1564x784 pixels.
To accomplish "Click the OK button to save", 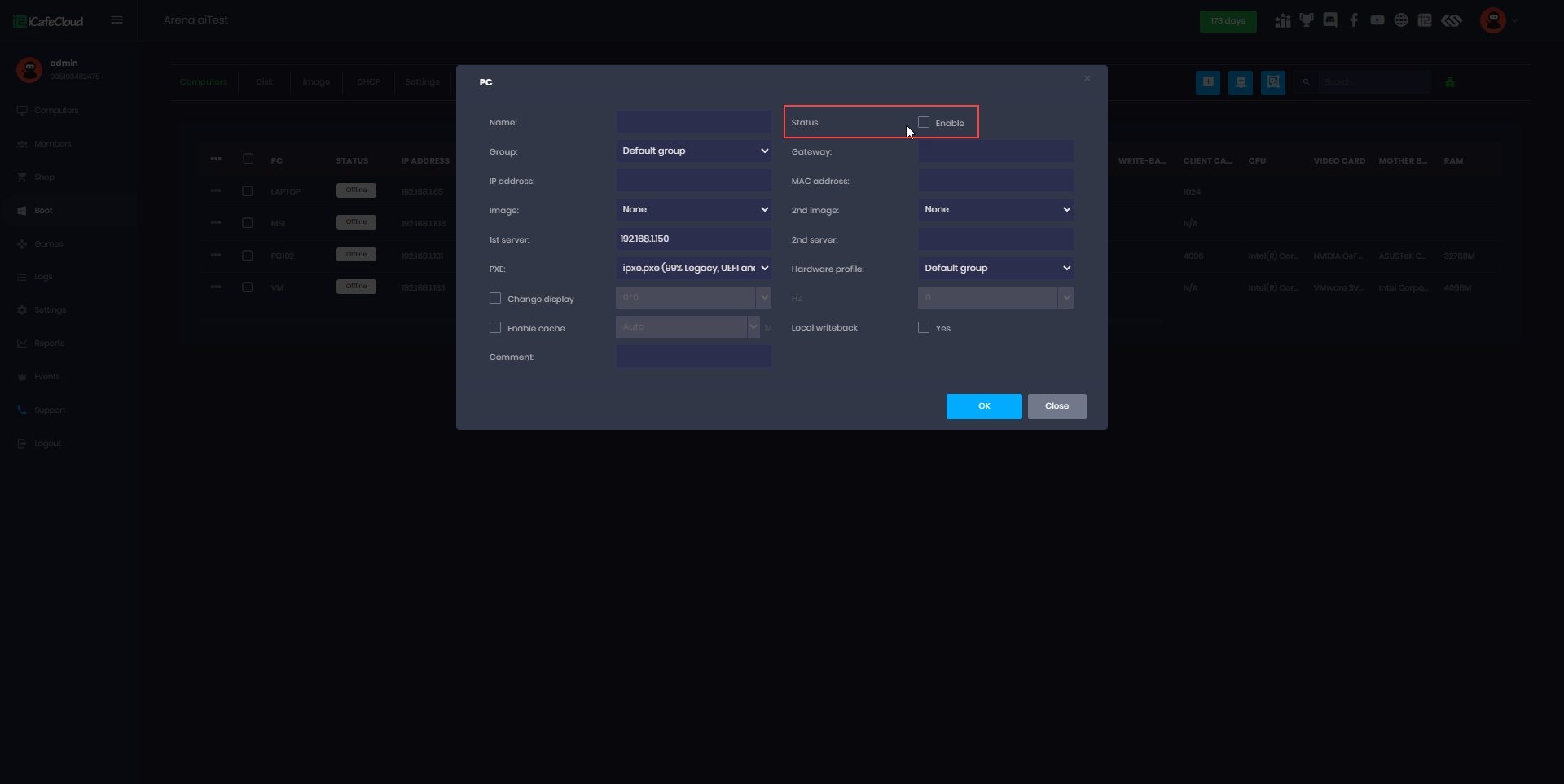I will 984,405.
